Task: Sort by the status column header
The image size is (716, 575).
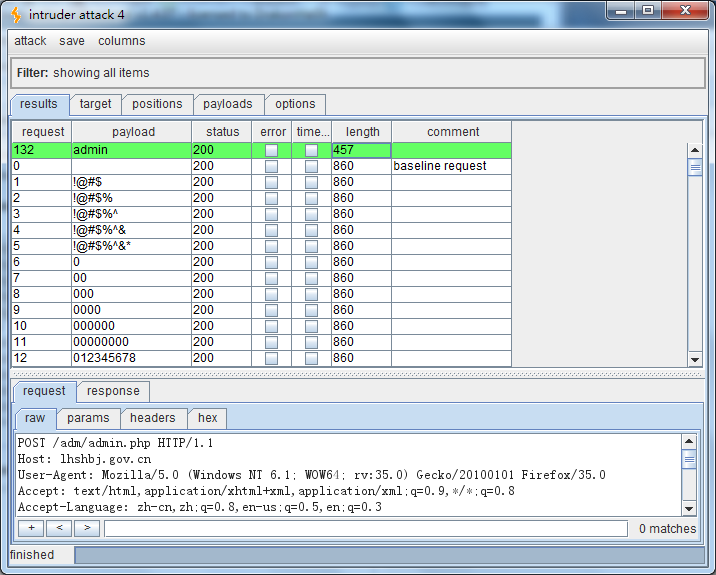Action: pos(222,132)
